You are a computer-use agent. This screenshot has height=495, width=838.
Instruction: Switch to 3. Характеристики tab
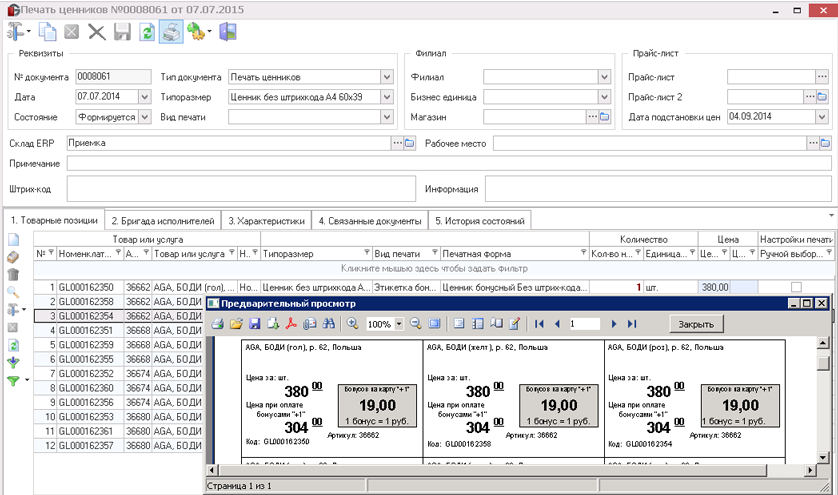tap(267, 221)
